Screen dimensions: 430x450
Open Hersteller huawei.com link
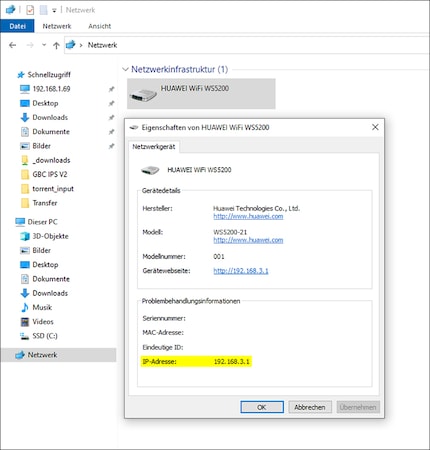pyautogui.click(x=248, y=216)
